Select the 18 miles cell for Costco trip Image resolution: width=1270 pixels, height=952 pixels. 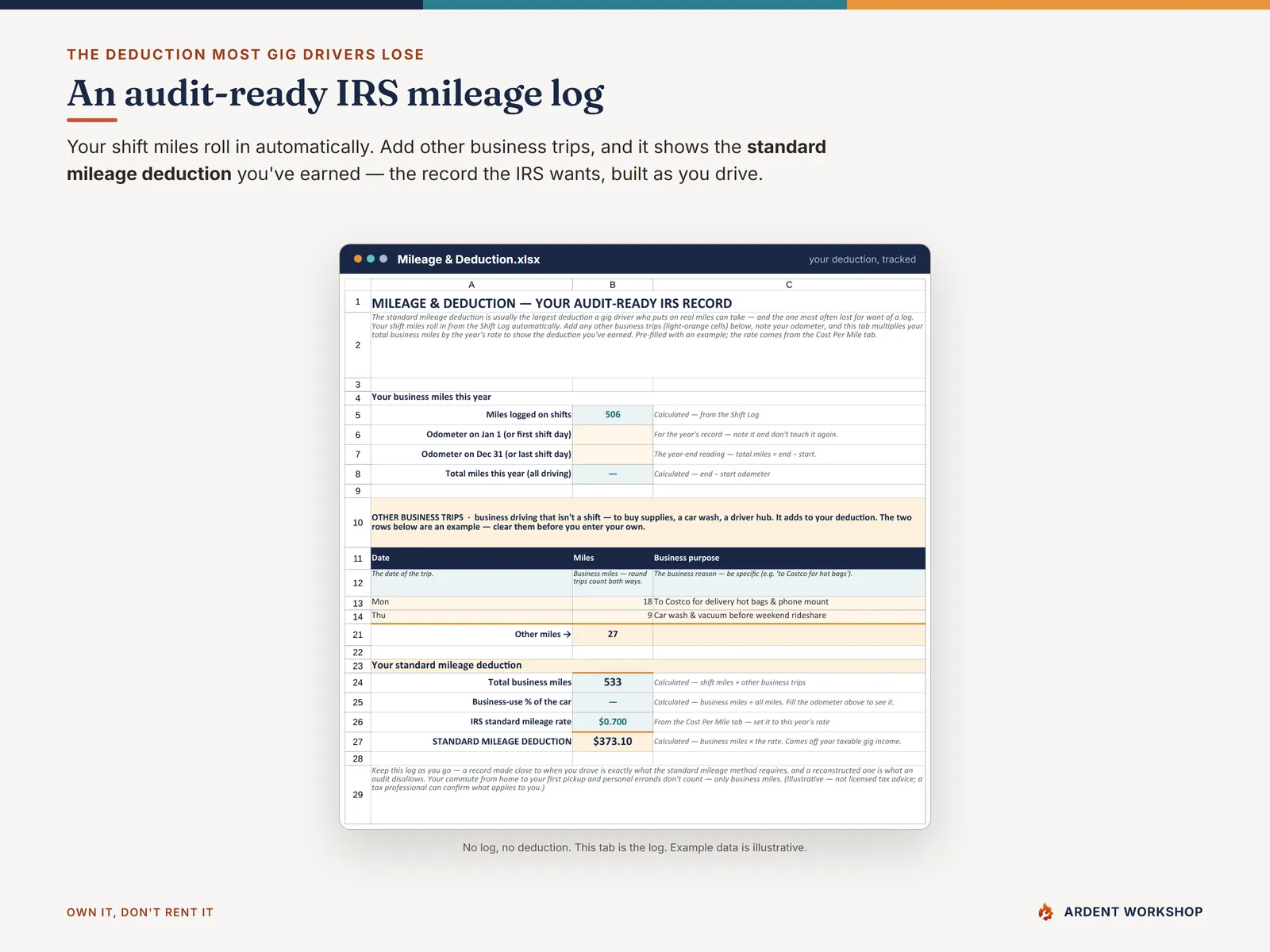[613, 602]
